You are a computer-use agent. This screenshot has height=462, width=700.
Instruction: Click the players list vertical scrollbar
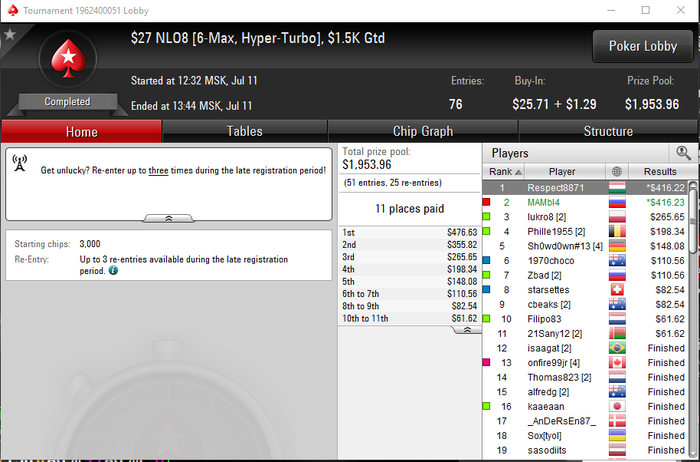tap(693, 319)
